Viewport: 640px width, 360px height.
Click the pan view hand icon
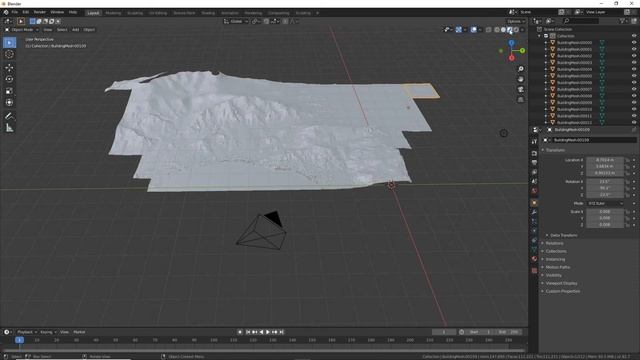(521, 79)
